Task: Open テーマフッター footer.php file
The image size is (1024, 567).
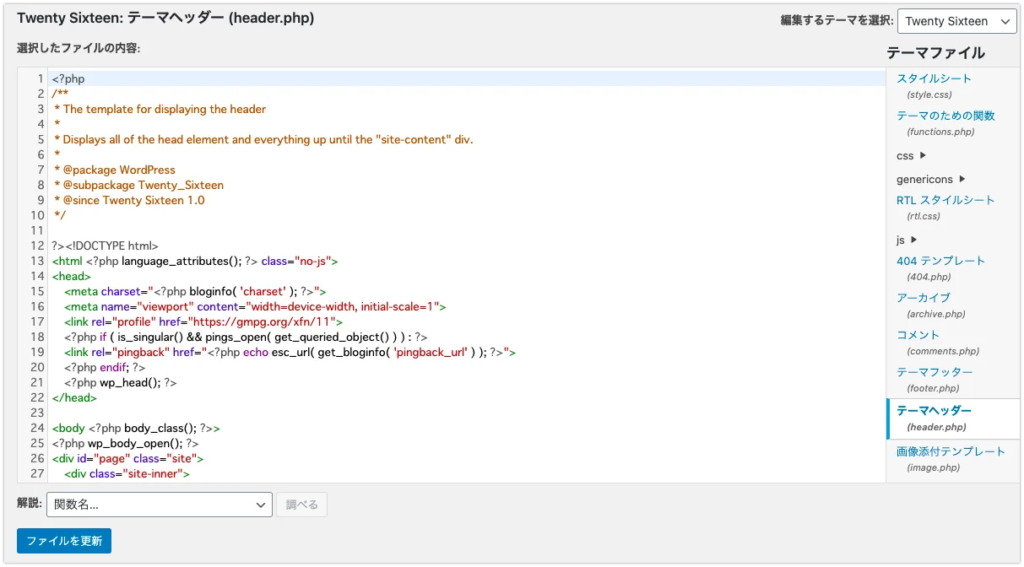Action: click(x=934, y=372)
